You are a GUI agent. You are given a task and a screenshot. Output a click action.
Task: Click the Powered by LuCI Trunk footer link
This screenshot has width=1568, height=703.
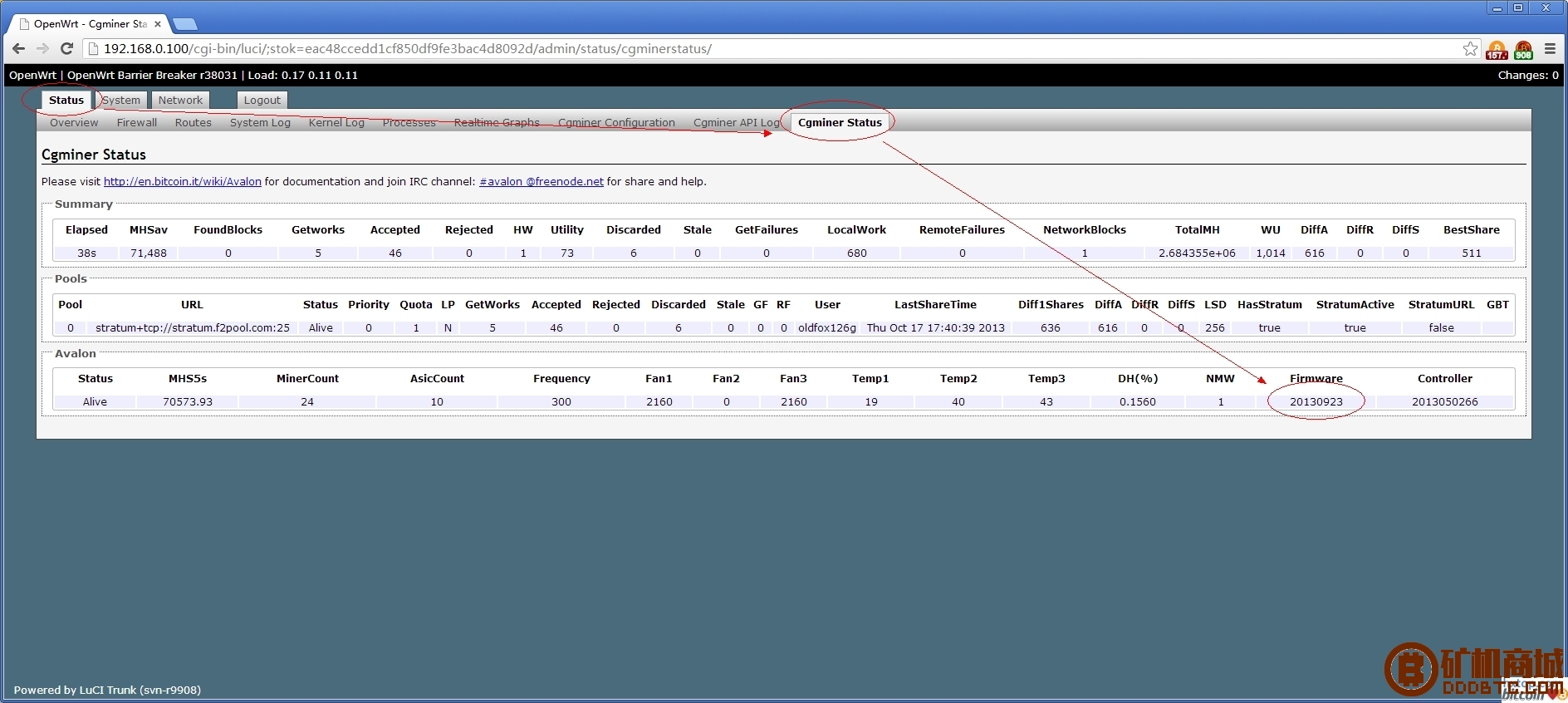coord(107,690)
